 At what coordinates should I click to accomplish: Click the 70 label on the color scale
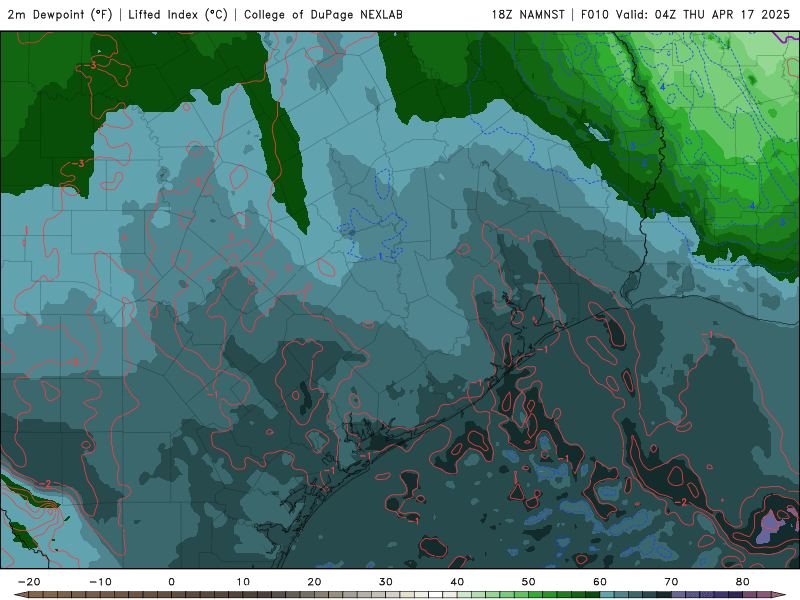point(671,582)
